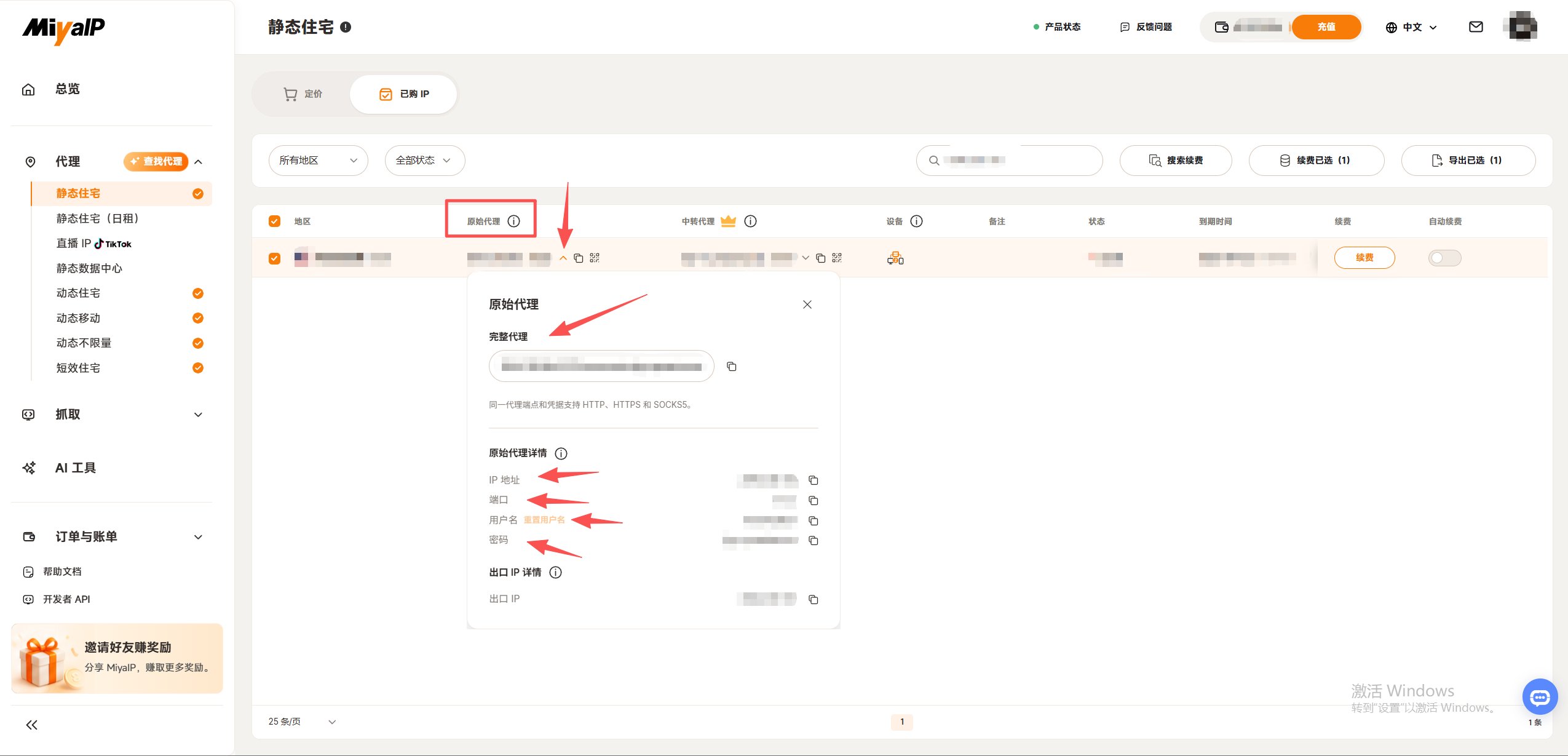Collapse original proxy details with orange chevron
The width and height of the screenshot is (1568, 756).
click(x=563, y=258)
